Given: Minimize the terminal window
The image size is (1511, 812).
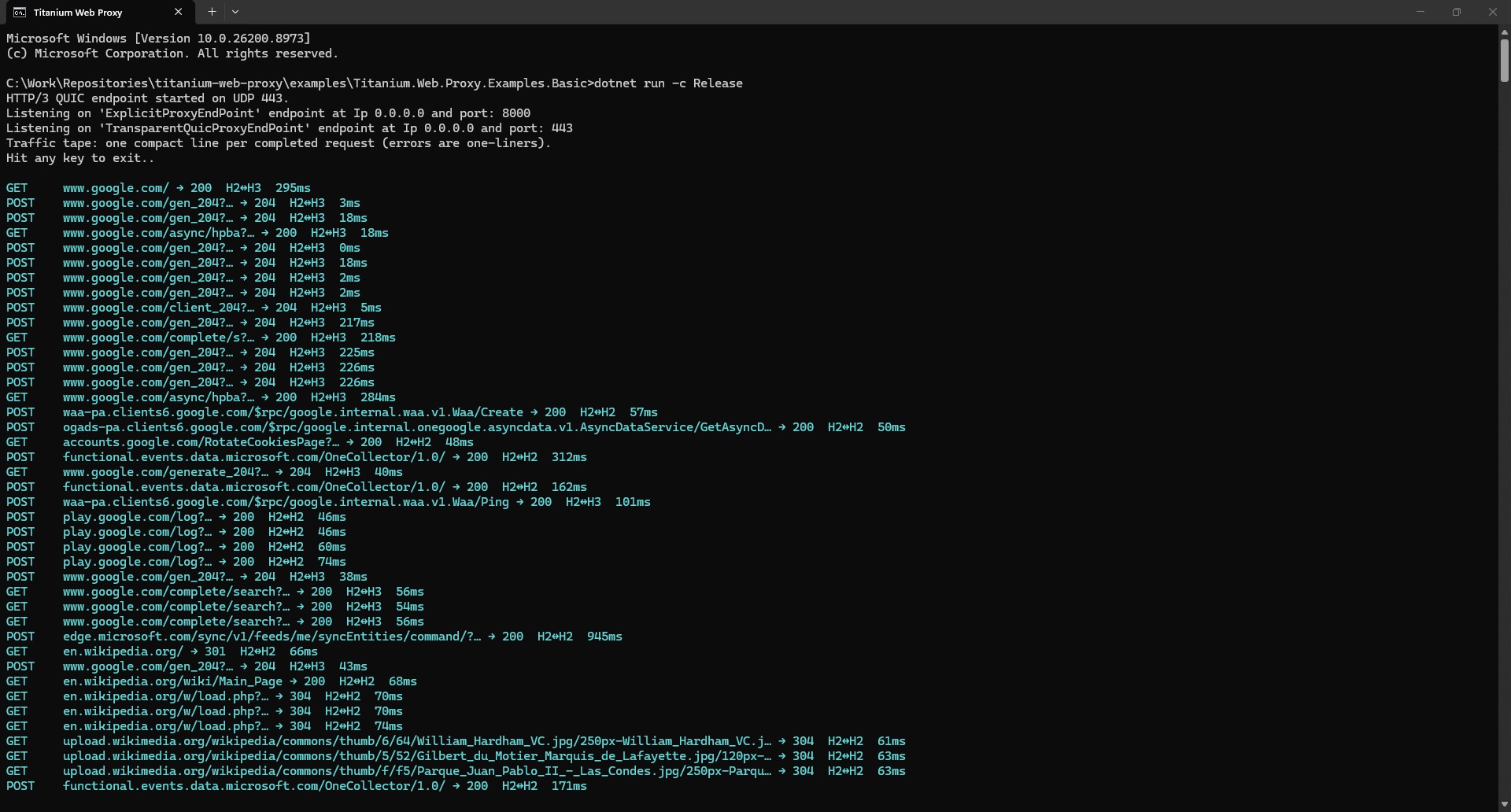Looking at the screenshot, I should (1420, 12).
